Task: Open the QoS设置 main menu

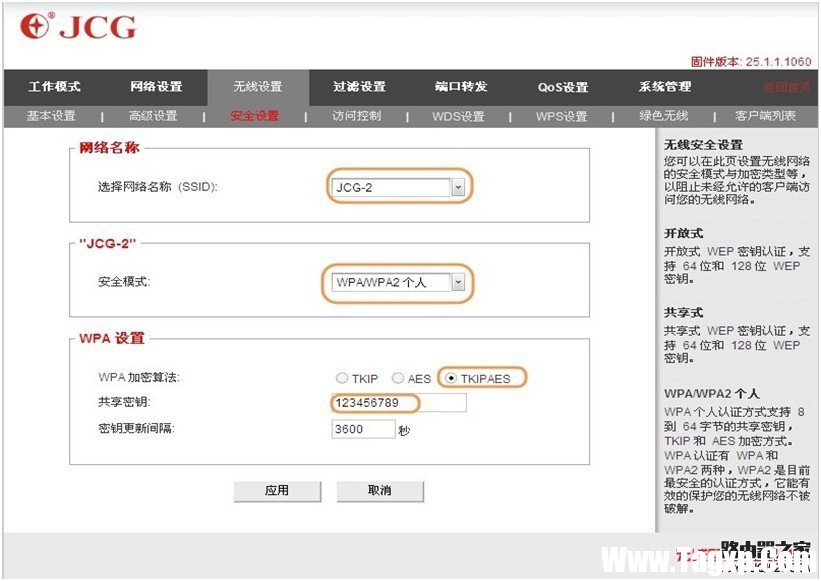Action: (563, 87)
